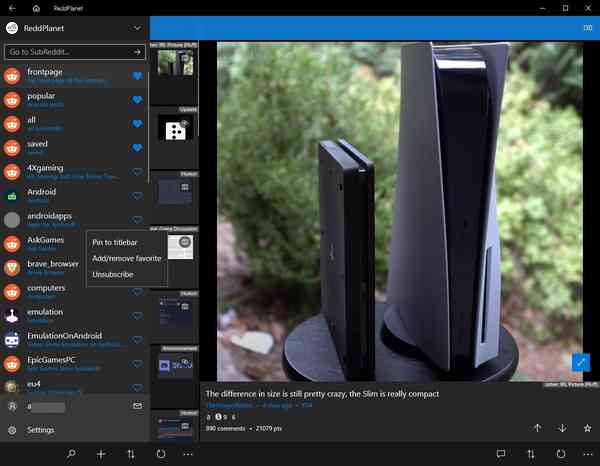
Task: Open the left sort options arrows
Action: (x=131, y=454)
